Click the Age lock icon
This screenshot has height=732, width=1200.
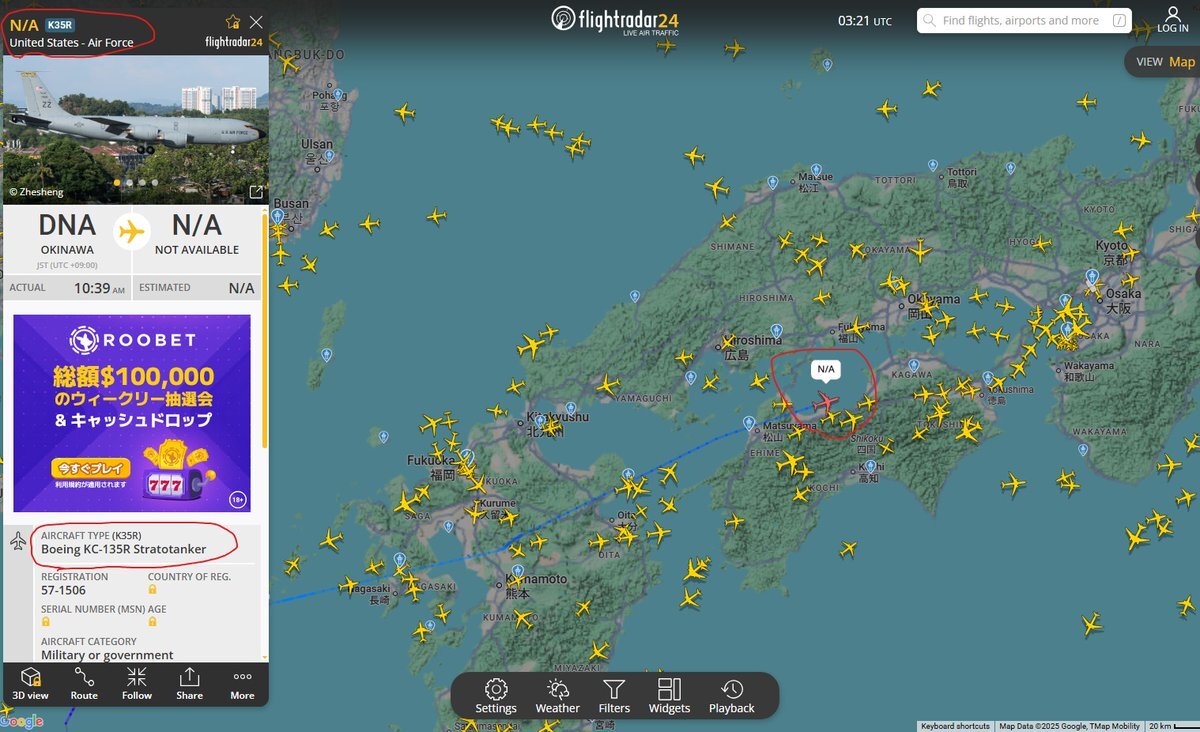pyautogui.click(x=153, y=622)
